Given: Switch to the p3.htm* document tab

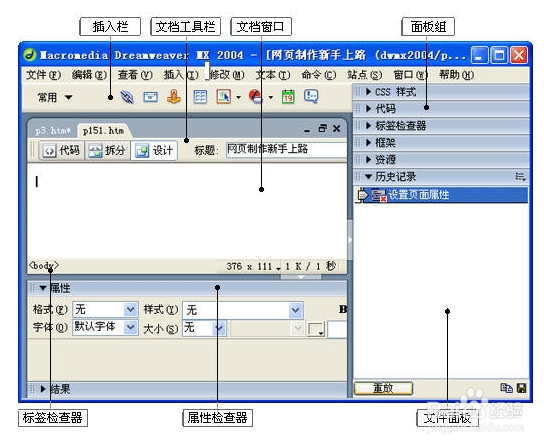Looking at the screenshot, I should (53, 131).
